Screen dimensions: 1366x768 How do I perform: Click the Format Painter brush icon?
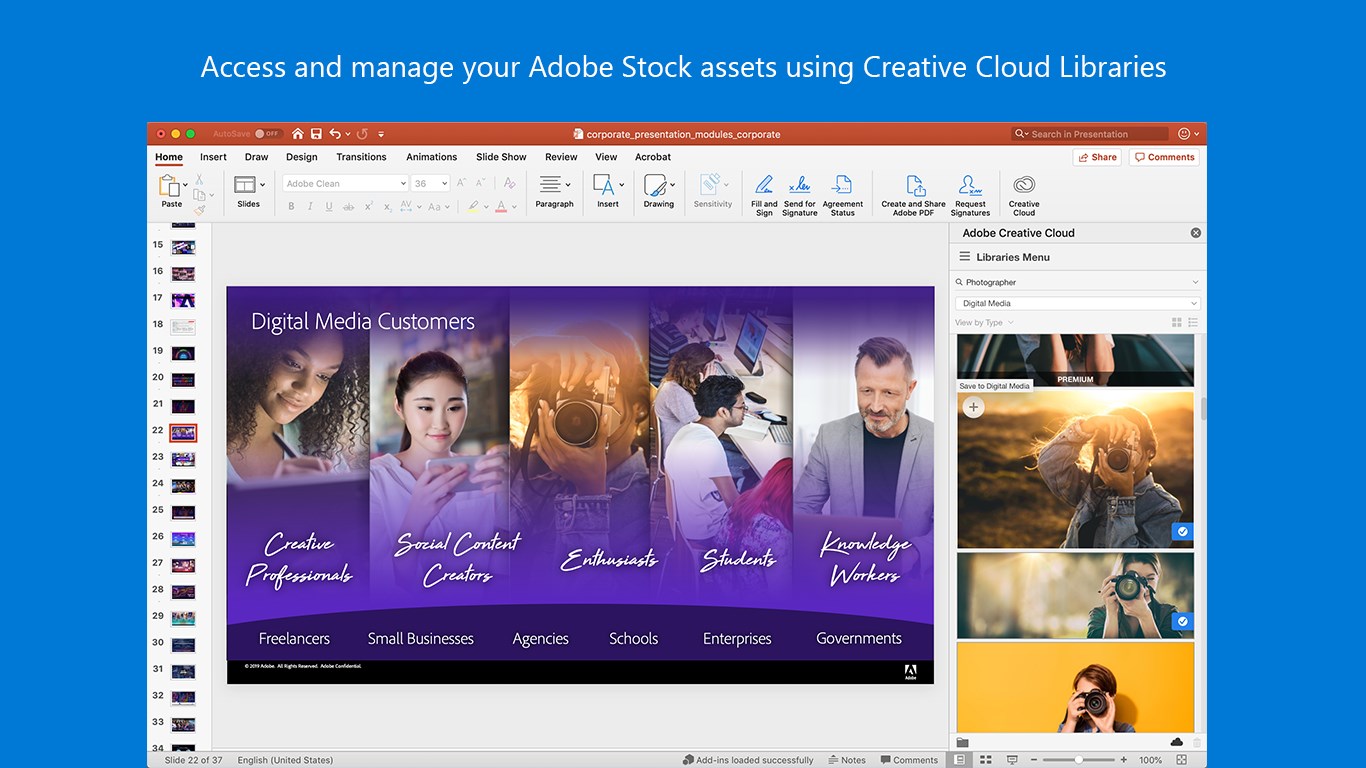(x=199, y=210)
